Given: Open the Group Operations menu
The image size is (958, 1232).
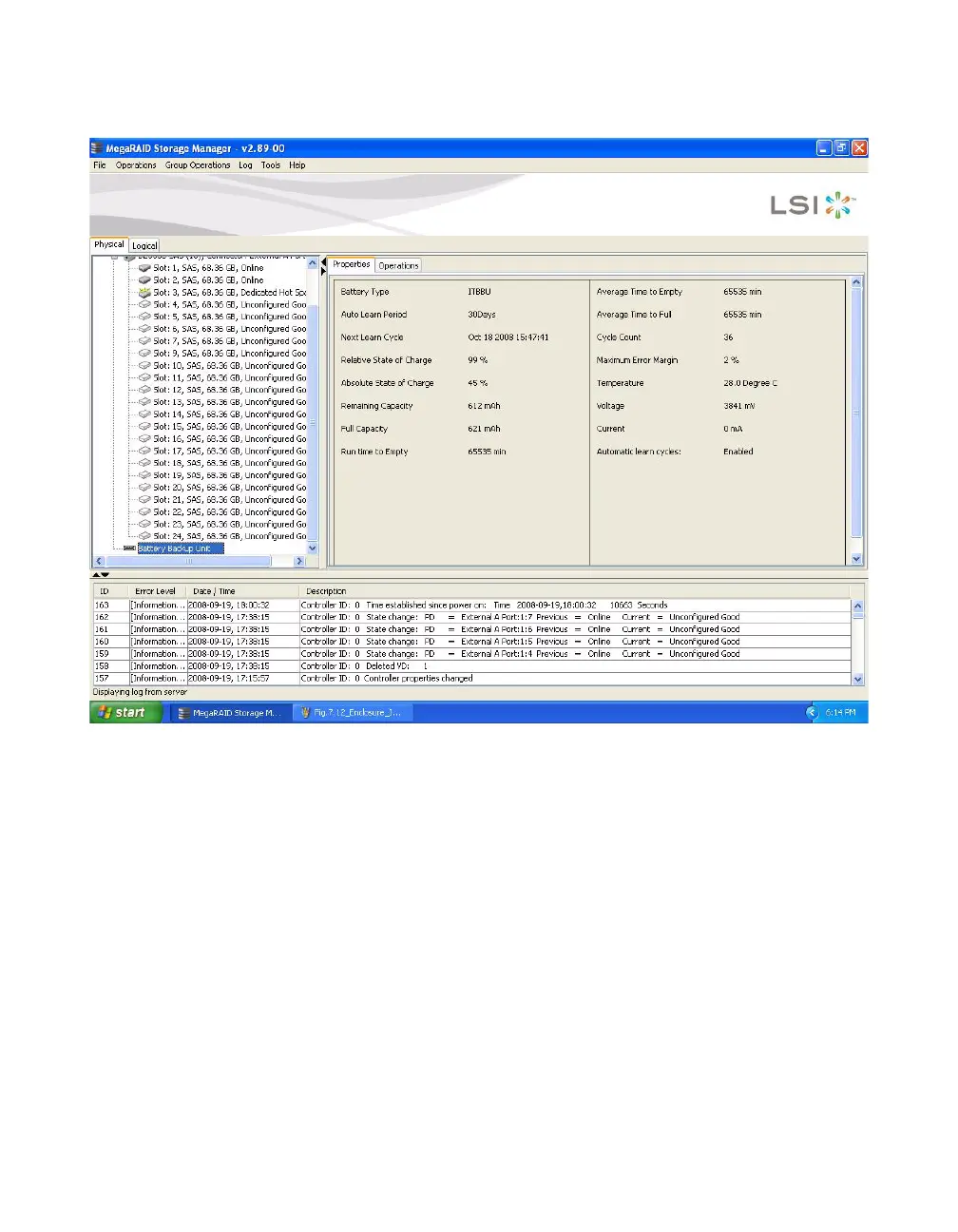Looking at the screenshot, I should [x=198, y=165].
